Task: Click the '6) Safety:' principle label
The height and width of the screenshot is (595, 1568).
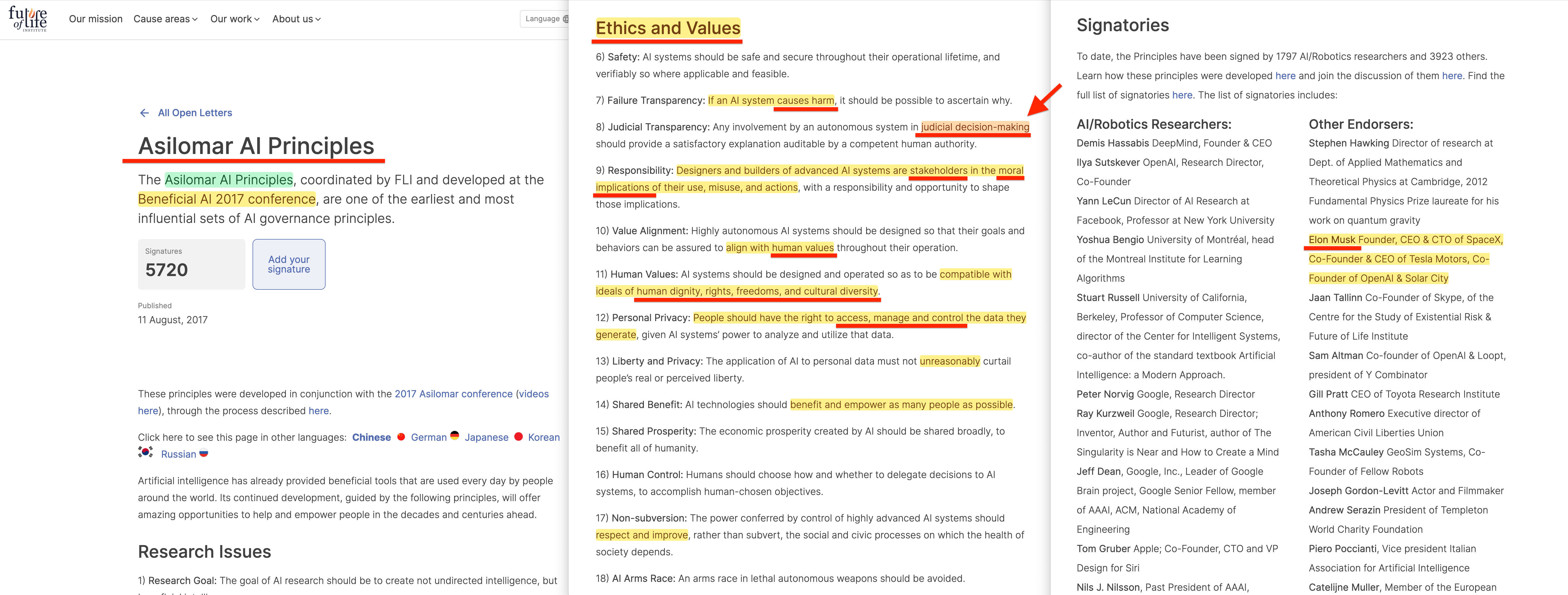Action: (x=618, y=57)
